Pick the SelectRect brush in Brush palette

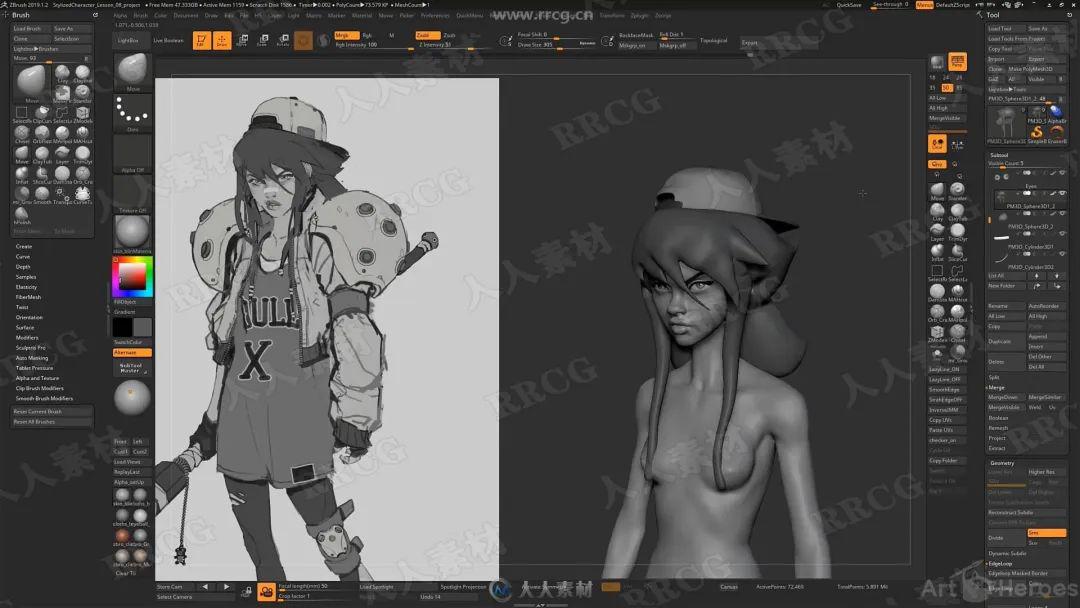(x=21, y=114)
